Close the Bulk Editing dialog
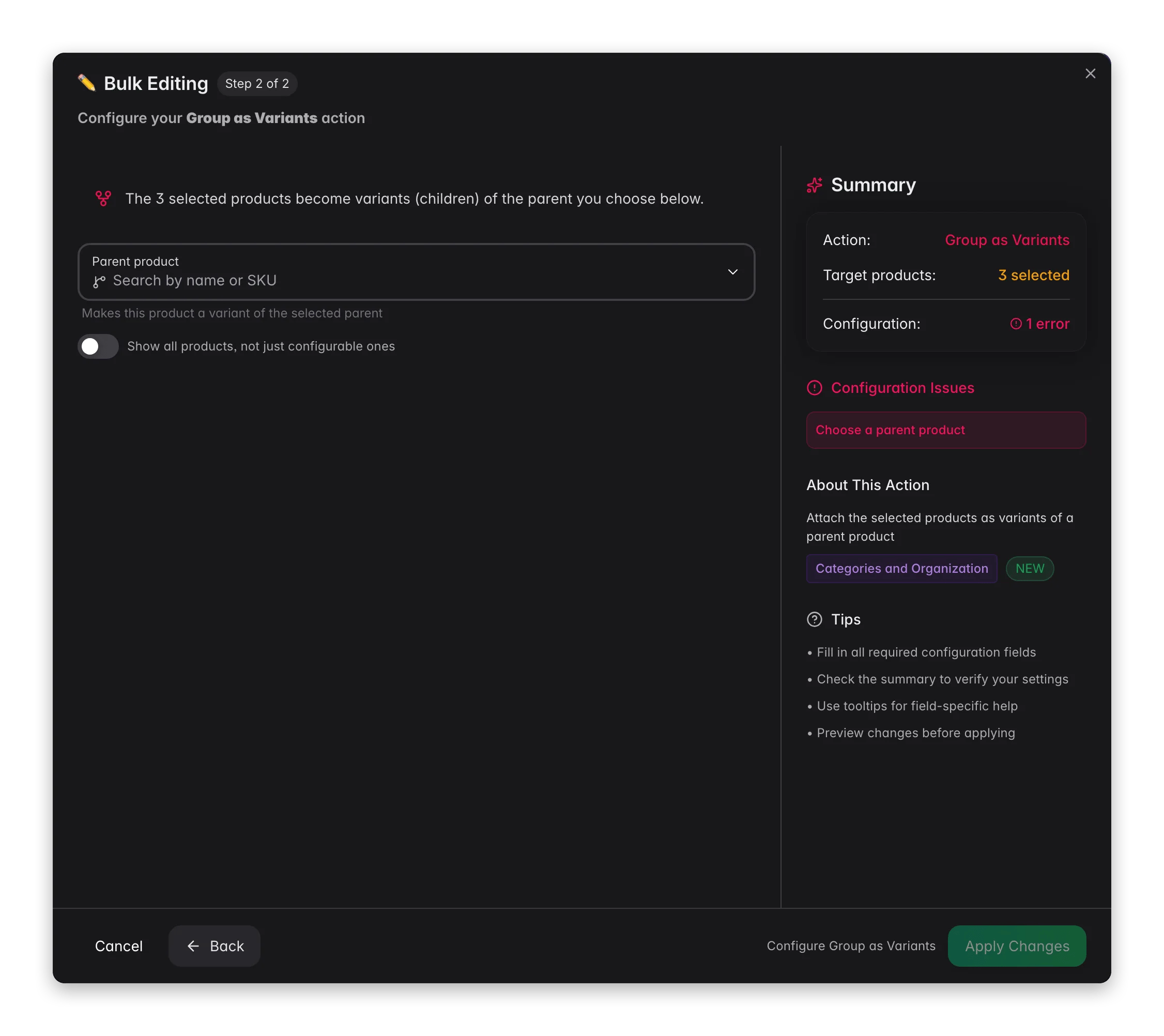The width and height of the screenshot is (1164, 1036). coord(1090,73)
